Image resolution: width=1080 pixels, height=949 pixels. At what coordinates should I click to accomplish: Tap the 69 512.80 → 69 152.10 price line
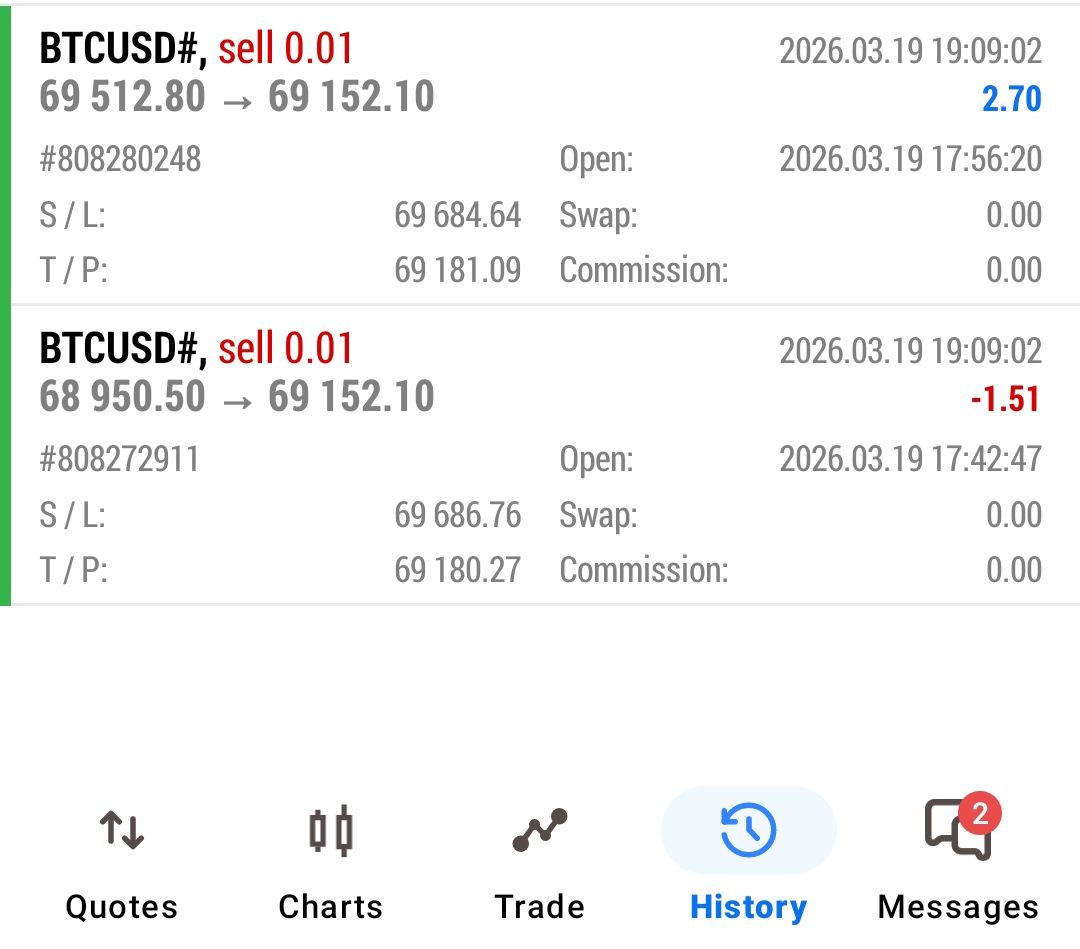click(237, 97)
